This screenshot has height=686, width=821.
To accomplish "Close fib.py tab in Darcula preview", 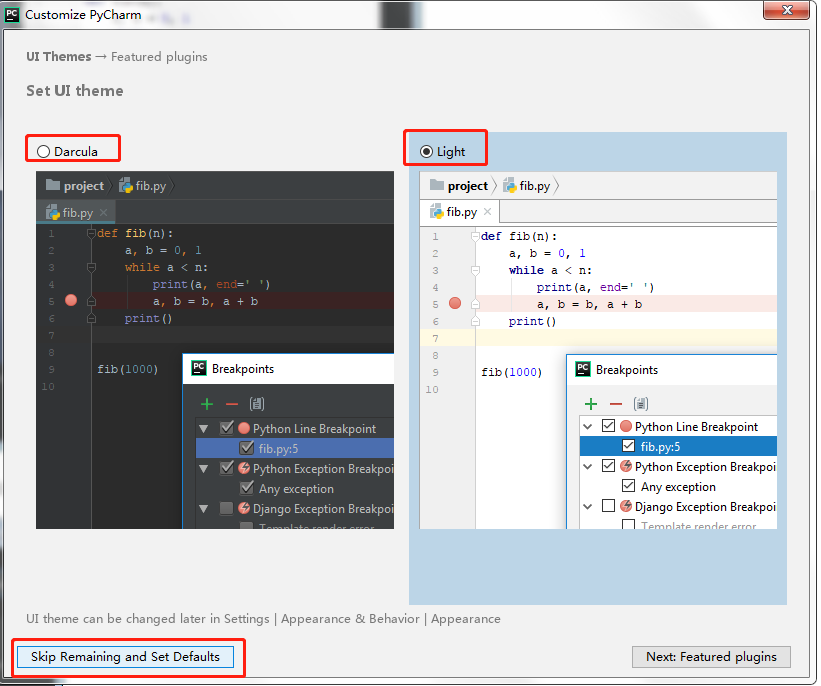I will click(104, 212).
